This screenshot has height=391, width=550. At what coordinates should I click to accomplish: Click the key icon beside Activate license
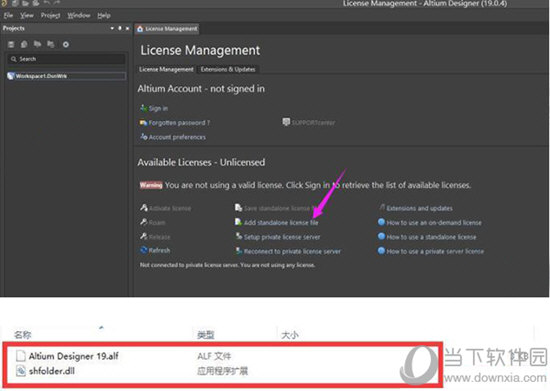tap(144, 208)
